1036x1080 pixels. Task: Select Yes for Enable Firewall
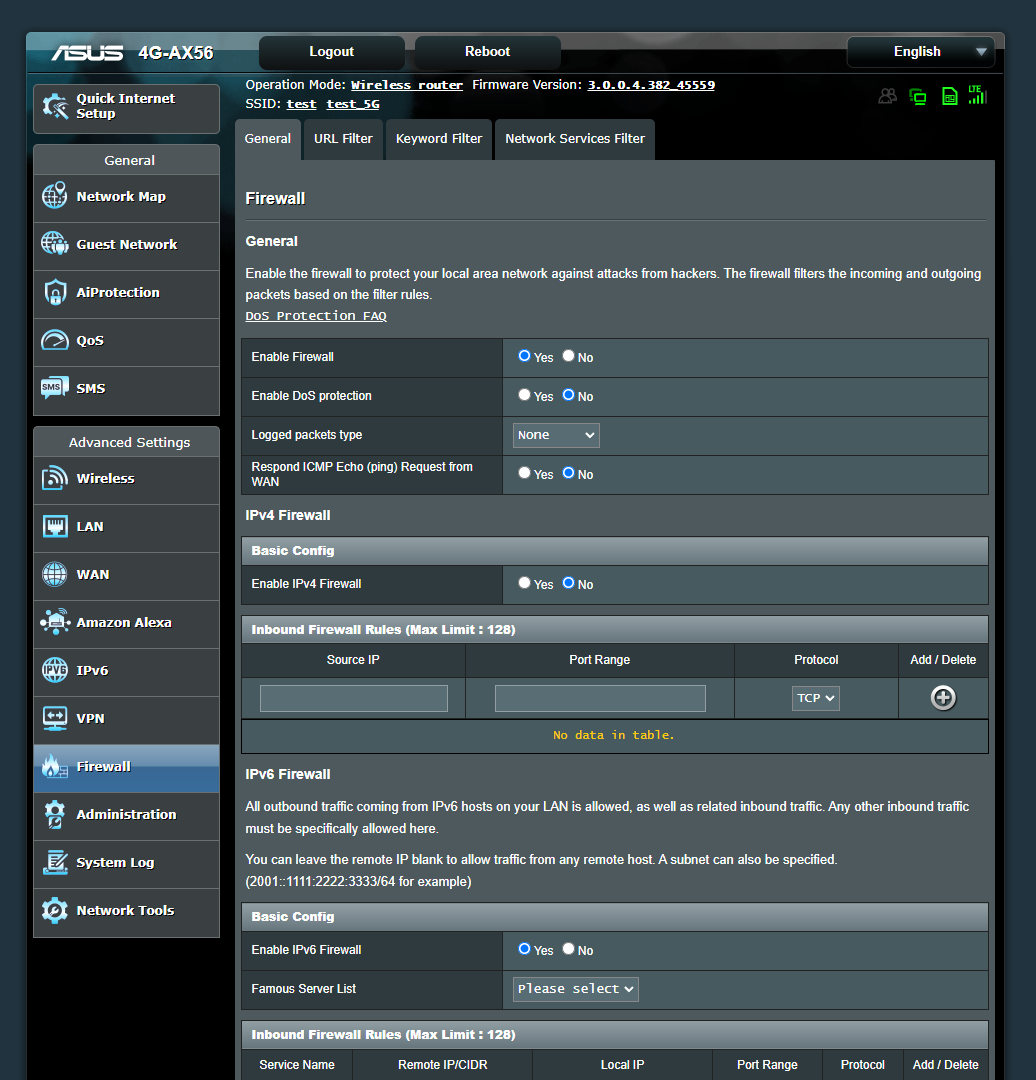pyautogui.click(x=524, y=355)
